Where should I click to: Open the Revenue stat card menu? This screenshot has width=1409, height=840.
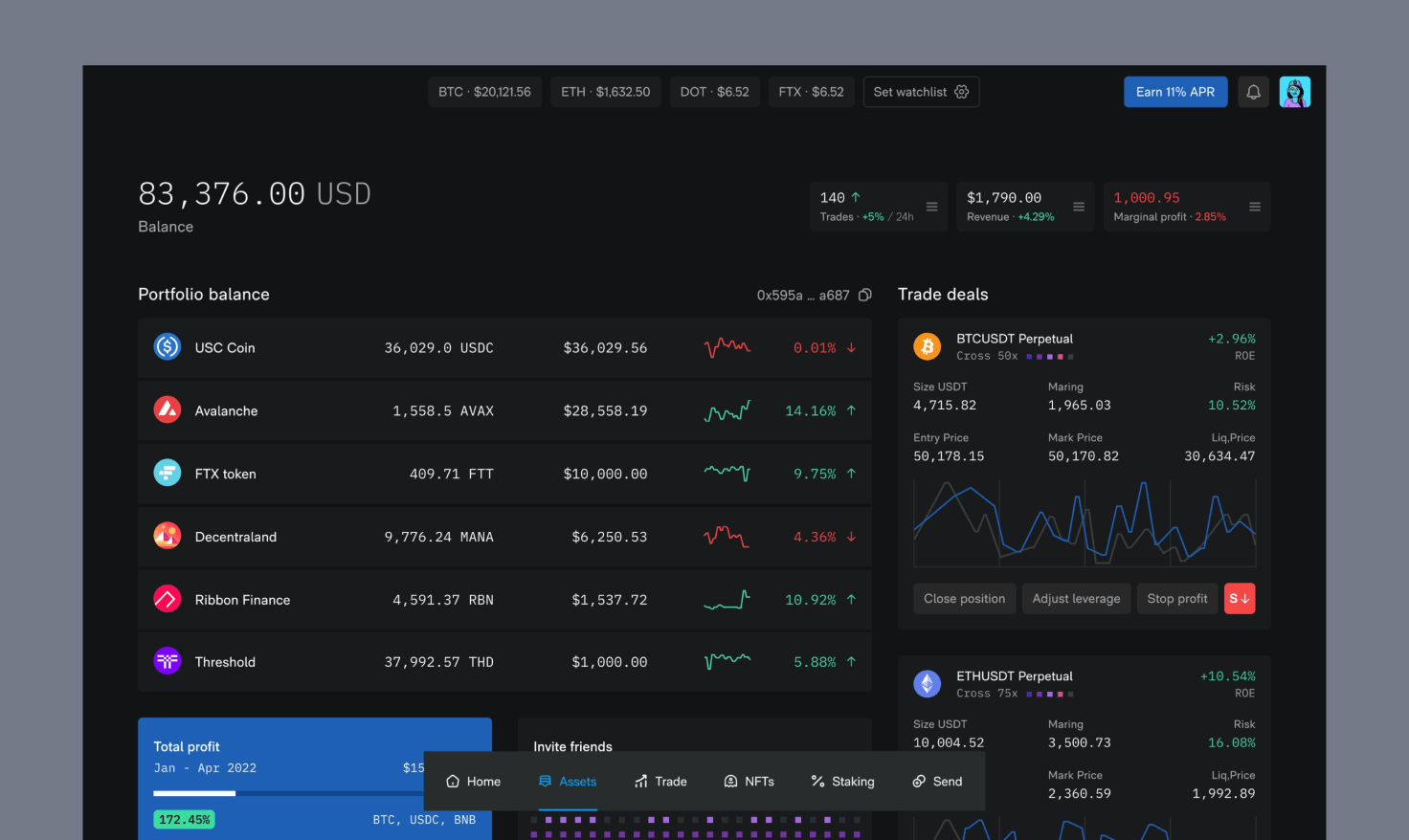click(1079, 207)
